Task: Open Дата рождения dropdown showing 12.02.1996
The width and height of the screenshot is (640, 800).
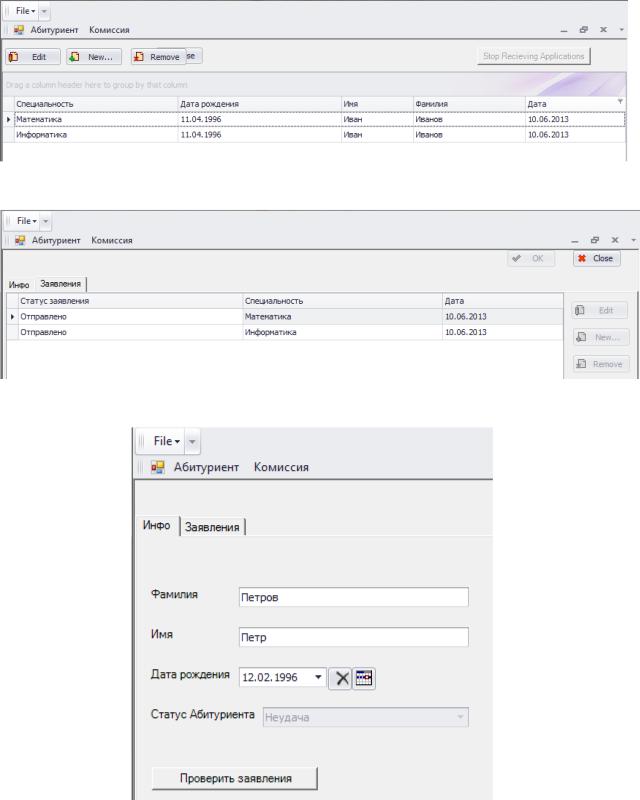Action: 318,677
